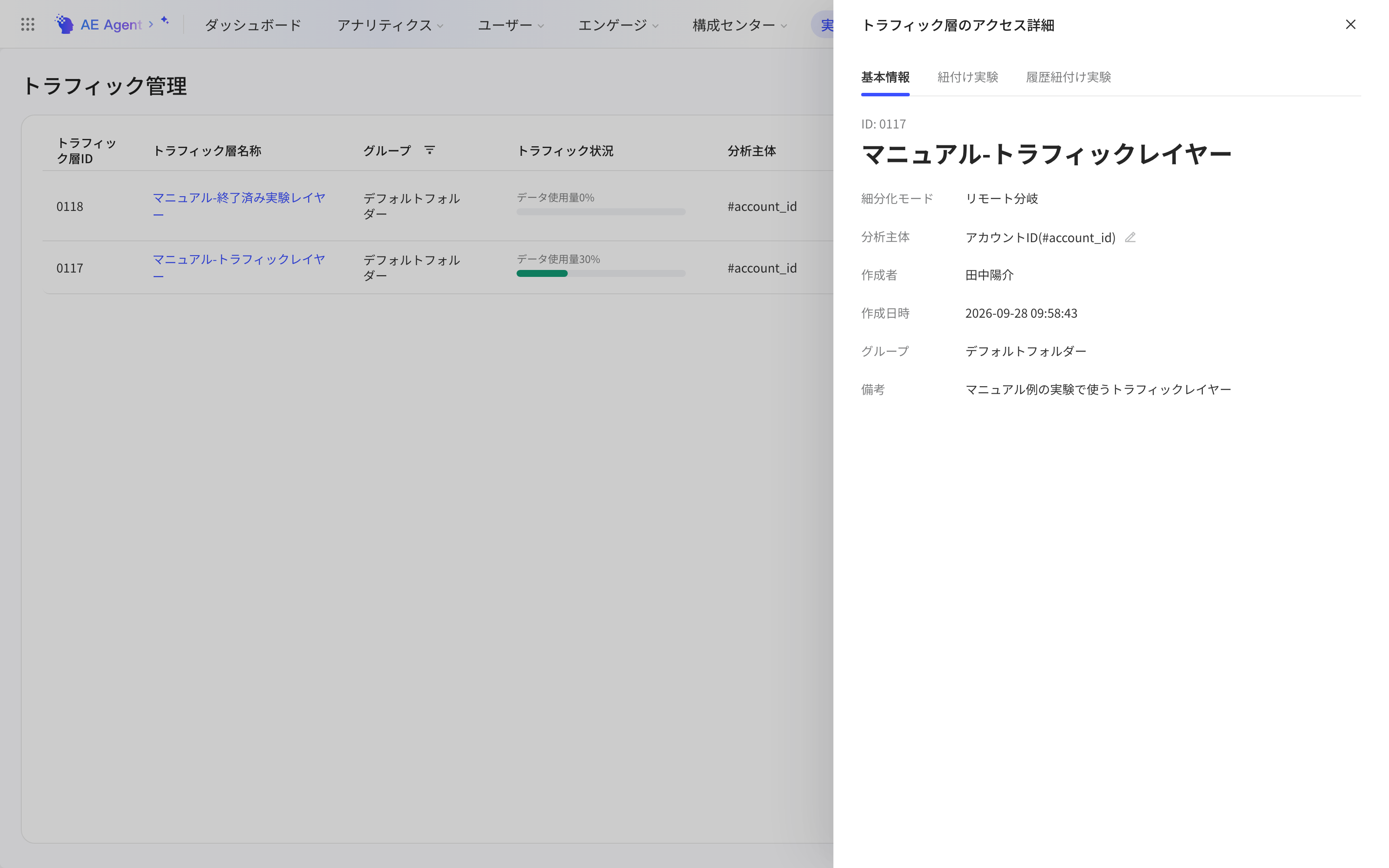Expand the AE Agent chevron
The image size is (1389, 868).
(x=151, y=24)
